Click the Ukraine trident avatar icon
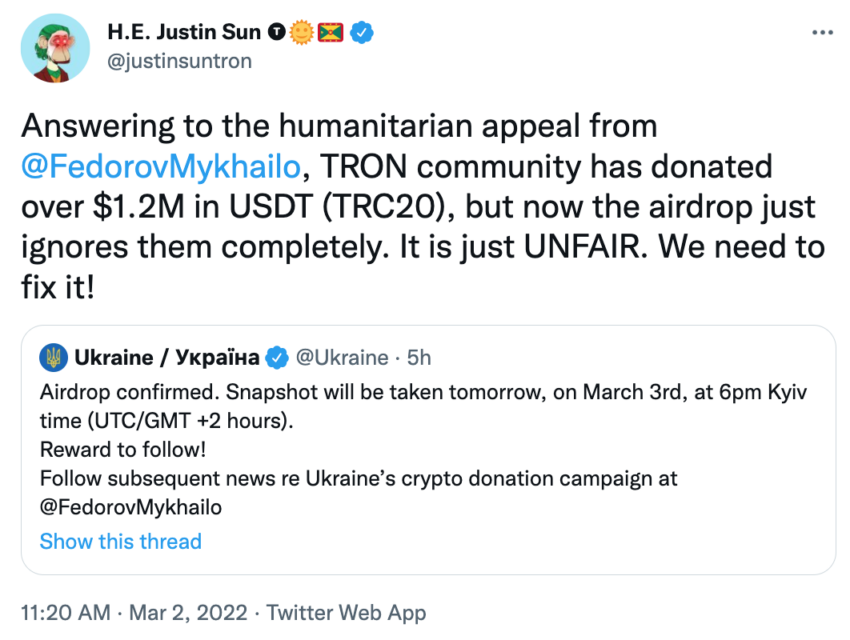The width and height of the screenshot is (850, 640). pos(54,357)
